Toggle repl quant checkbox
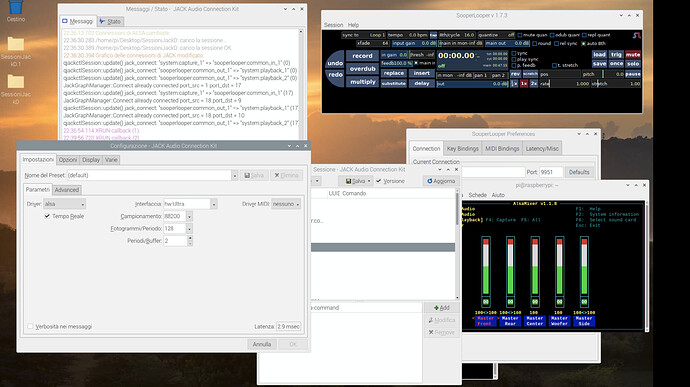This screenshot has width=690, height=387. pos(584,35)
